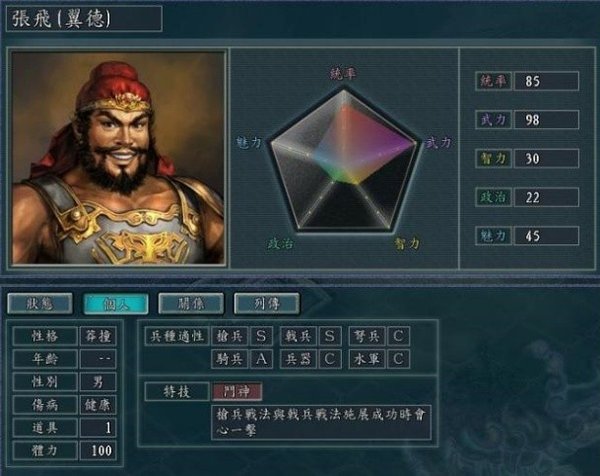The image size is (600, 476).
Task: Select the 統率 value 85 field
Action: [x=546, y=81]
